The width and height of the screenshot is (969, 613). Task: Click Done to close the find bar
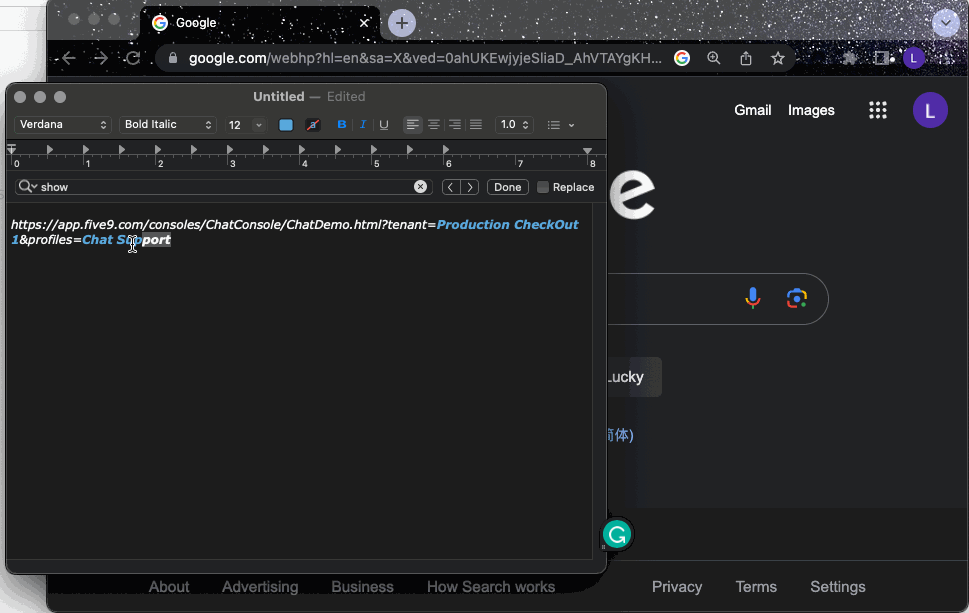(507, 187)
